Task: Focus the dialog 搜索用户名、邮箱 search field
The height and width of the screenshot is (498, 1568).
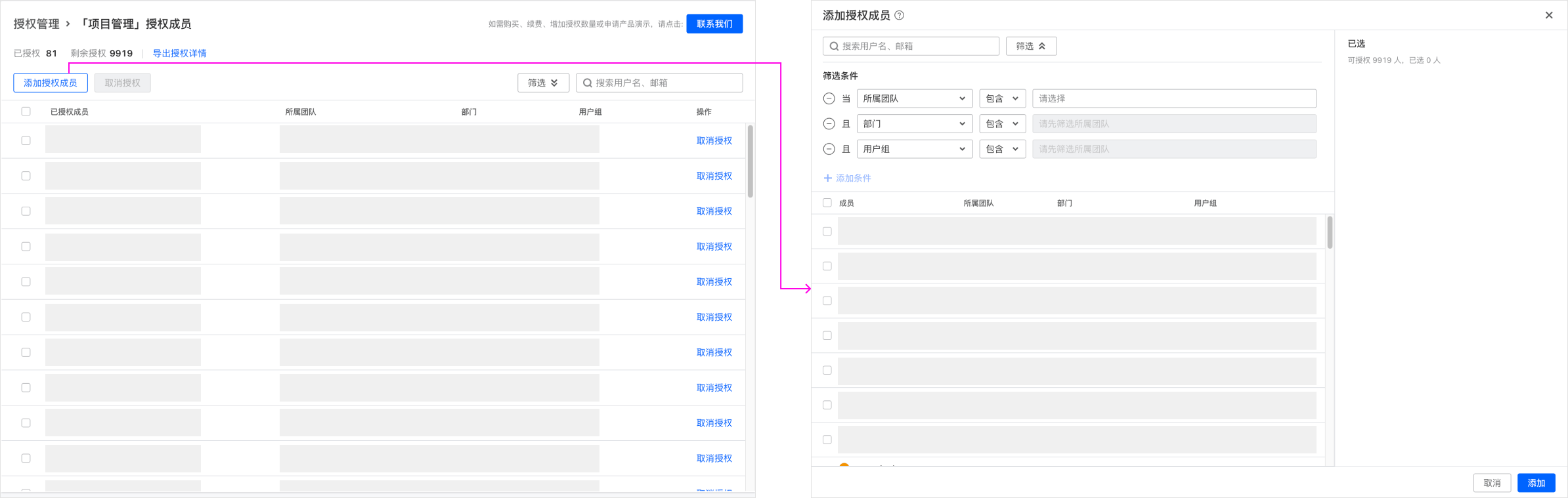Action: click(x=911, y=46)
